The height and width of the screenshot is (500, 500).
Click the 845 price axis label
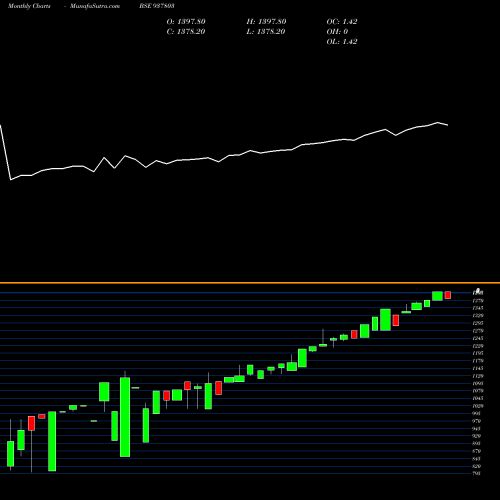pyautogui.click(x=477, y=459)
